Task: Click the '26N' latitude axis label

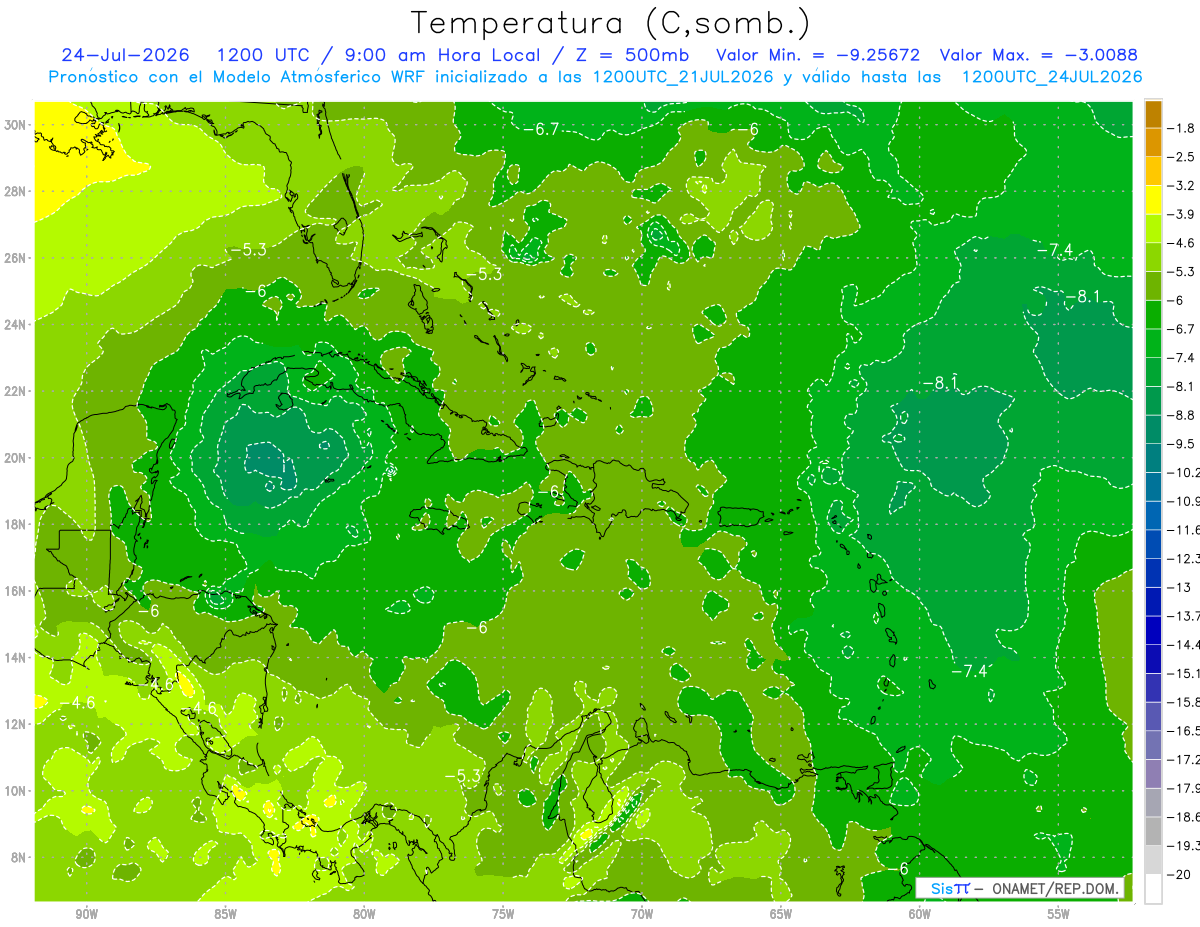Action: [x=16, y=258]
